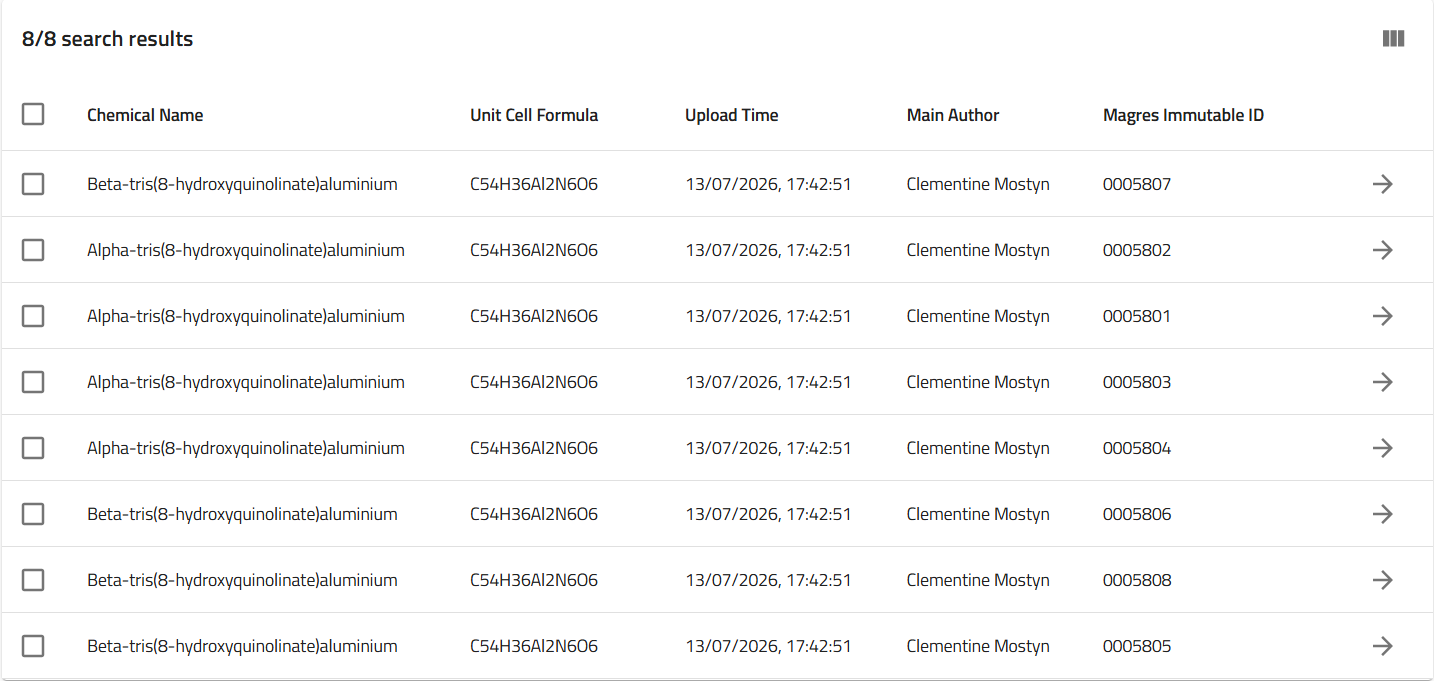Click formula C54H36Al2N6O6 in row 0005806
The height and width of the screenshot is (681, 1434).
click(534, 514)
